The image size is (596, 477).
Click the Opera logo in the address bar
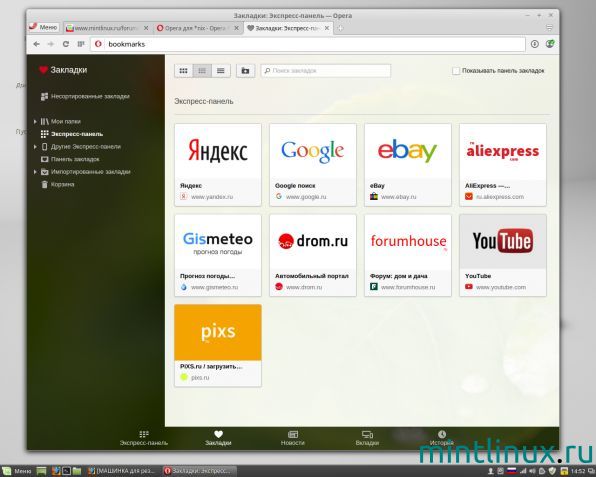[x=98, y=44]
